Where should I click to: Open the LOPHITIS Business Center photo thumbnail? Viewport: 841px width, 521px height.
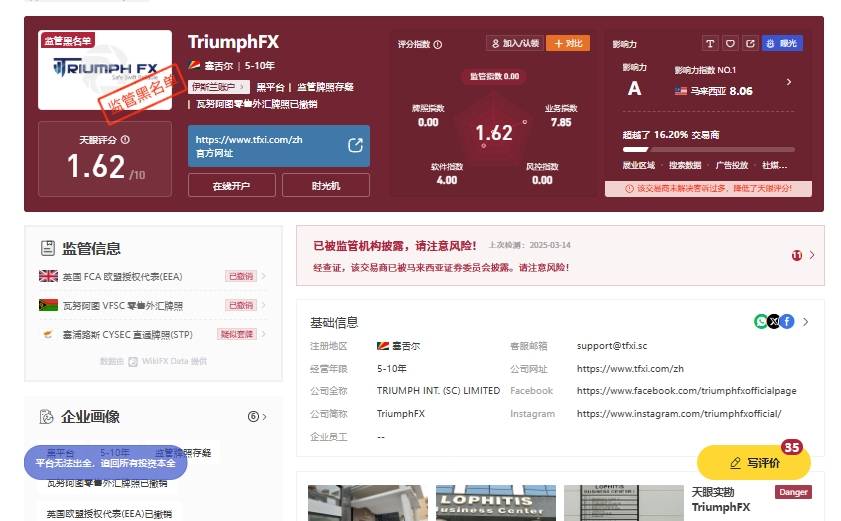[496, 503]
